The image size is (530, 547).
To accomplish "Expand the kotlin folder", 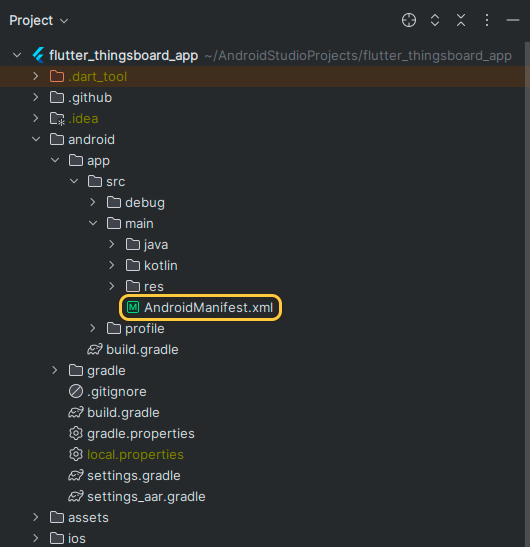I will tap(112, 265).
